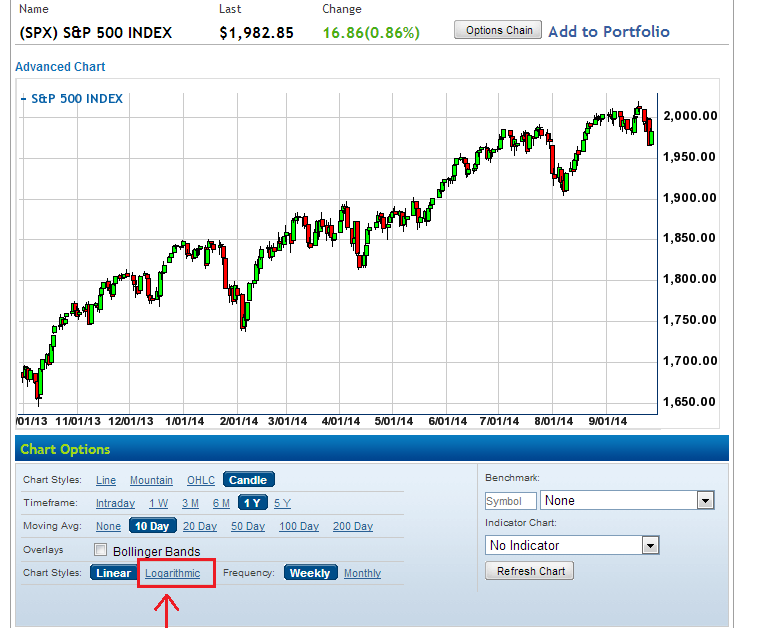Select the Linear chart scale
757x628 pixels.
pyautogui.click(x=113, y=573)
